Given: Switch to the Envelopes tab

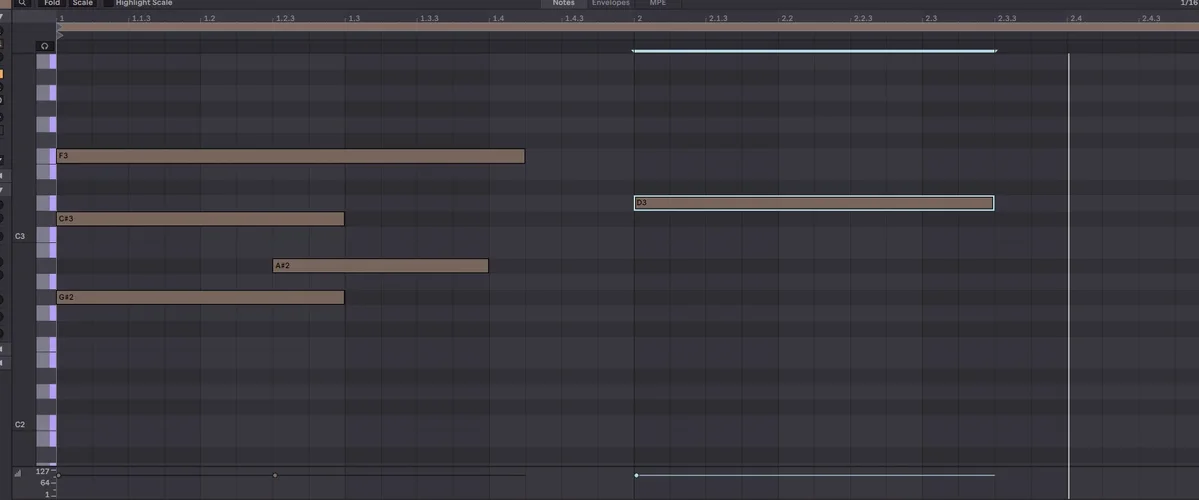Looking at the screenshot, I should point(610,3).
